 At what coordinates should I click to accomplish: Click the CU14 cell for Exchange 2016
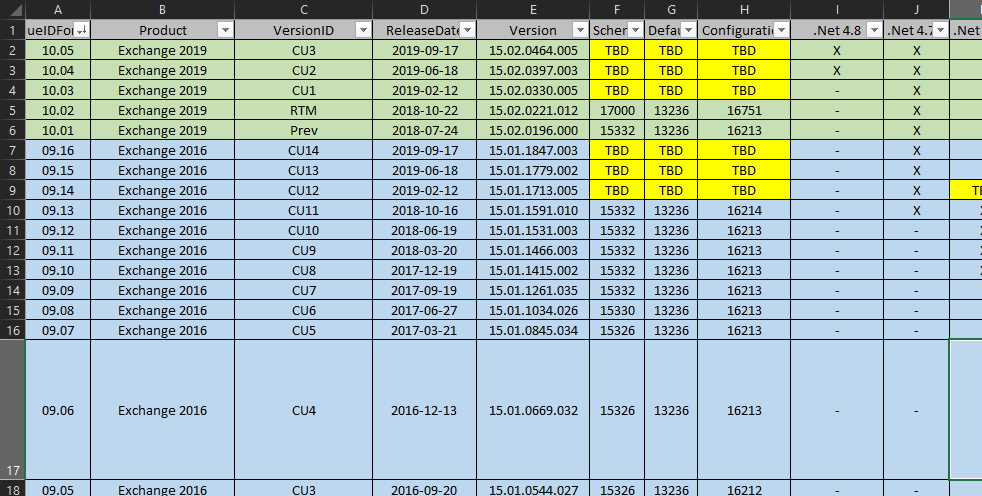pos(303,150)
